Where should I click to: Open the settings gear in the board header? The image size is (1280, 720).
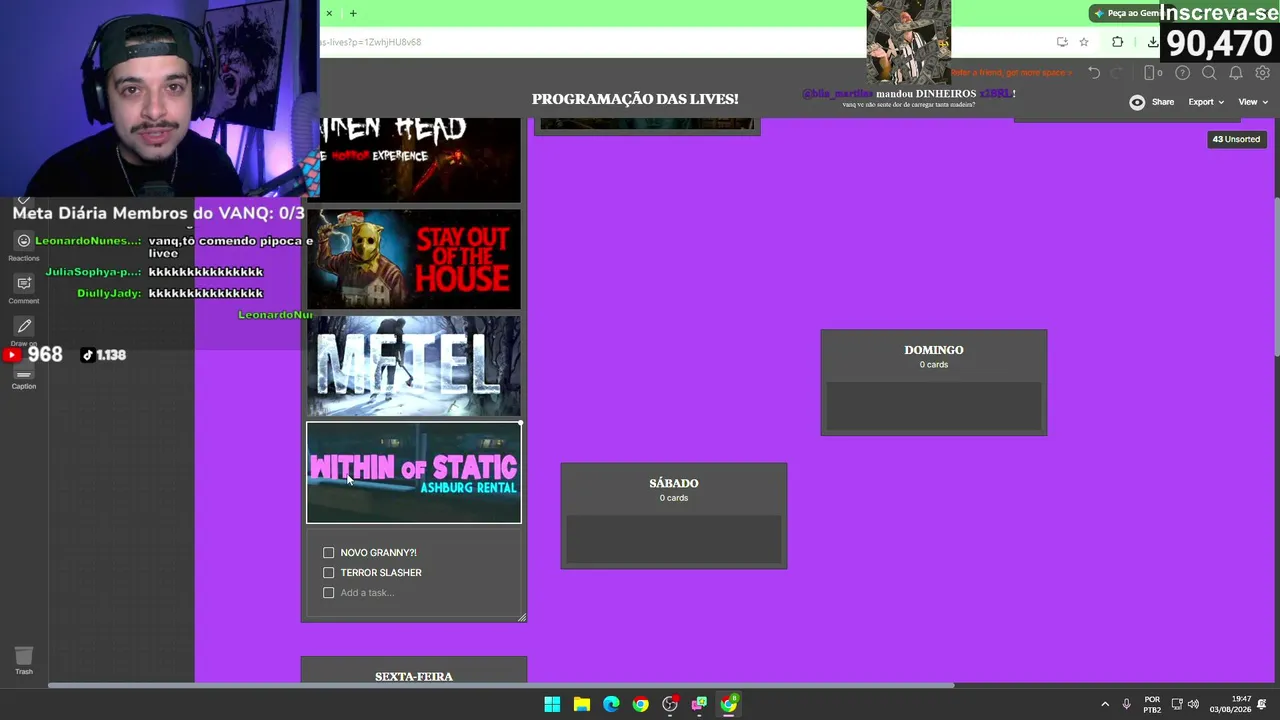tap(1262, 73)
